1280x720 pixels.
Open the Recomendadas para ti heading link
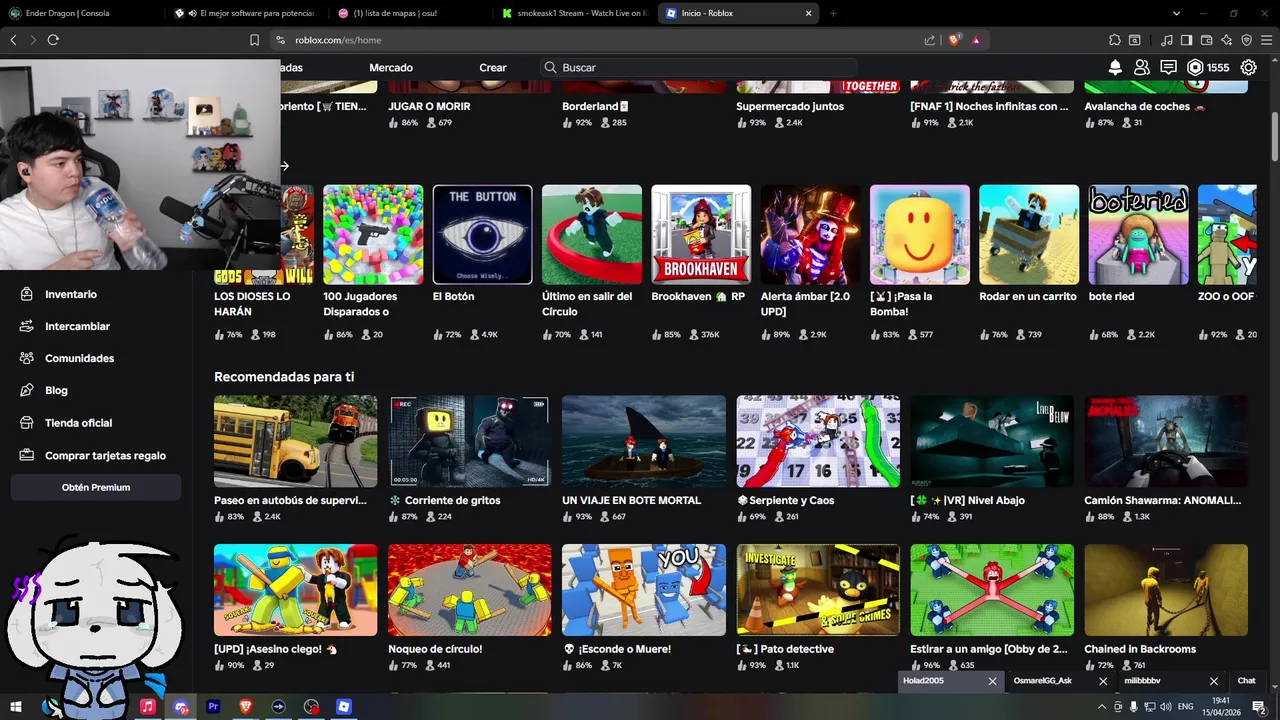[x=284, y=377]
